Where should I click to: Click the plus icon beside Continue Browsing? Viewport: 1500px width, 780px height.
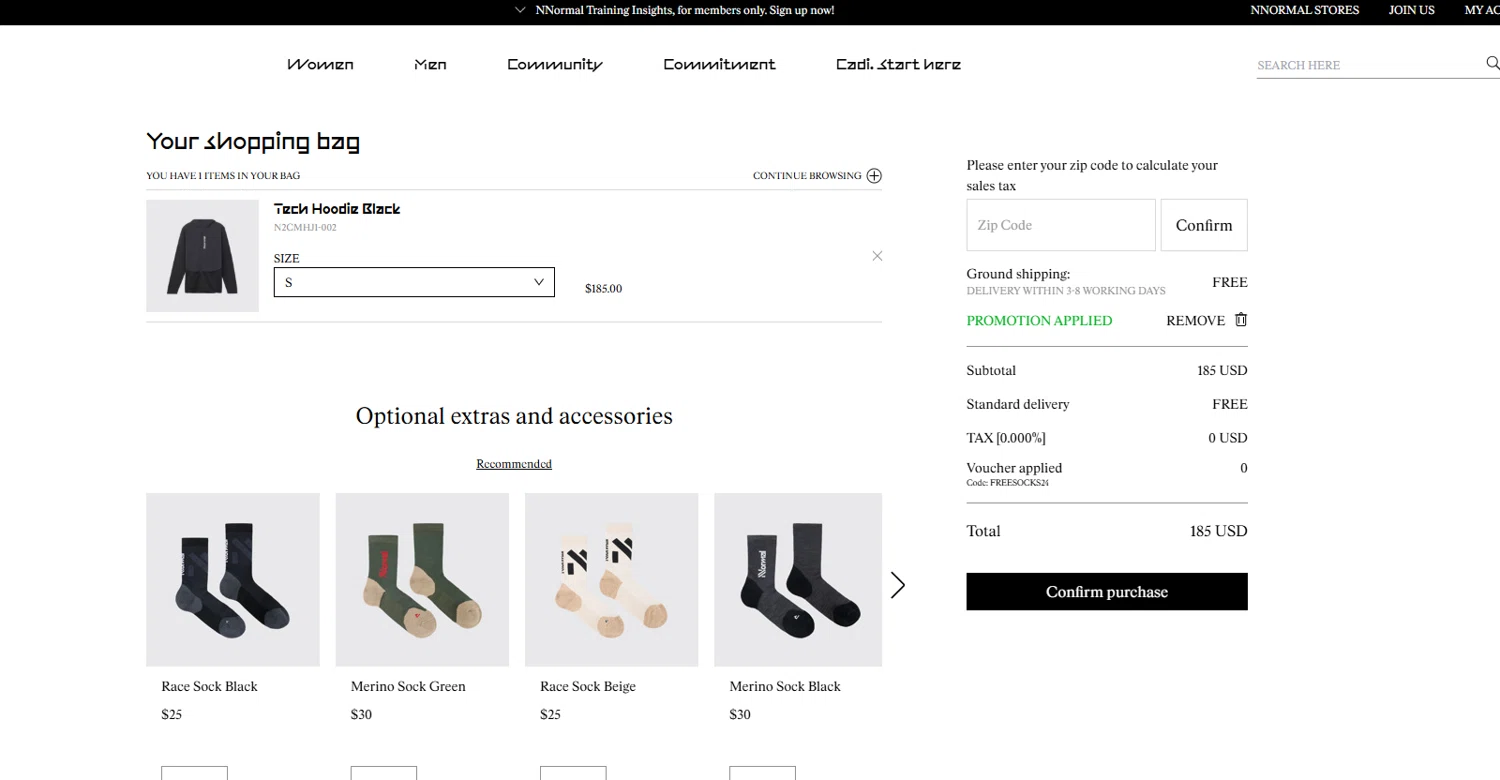pos(874,176)
